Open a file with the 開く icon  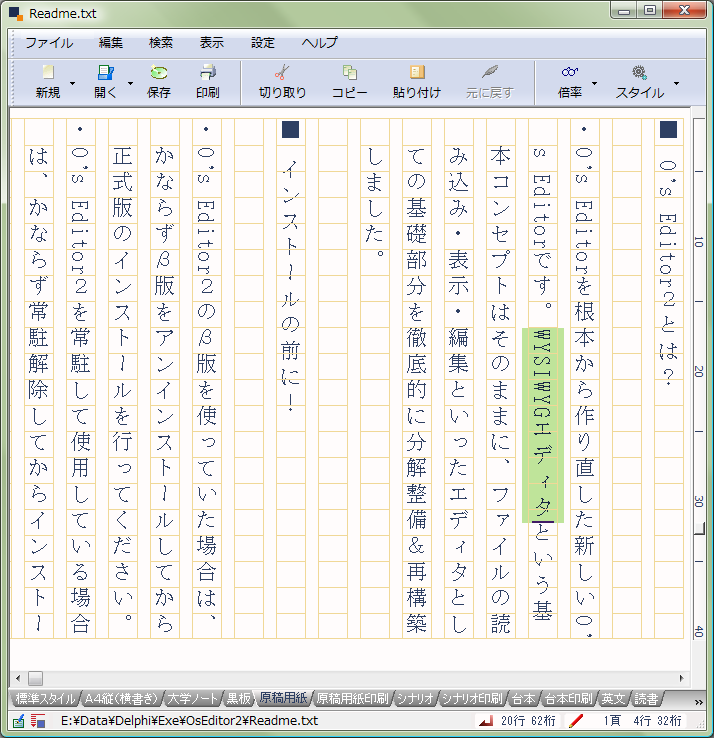point(105,72)
